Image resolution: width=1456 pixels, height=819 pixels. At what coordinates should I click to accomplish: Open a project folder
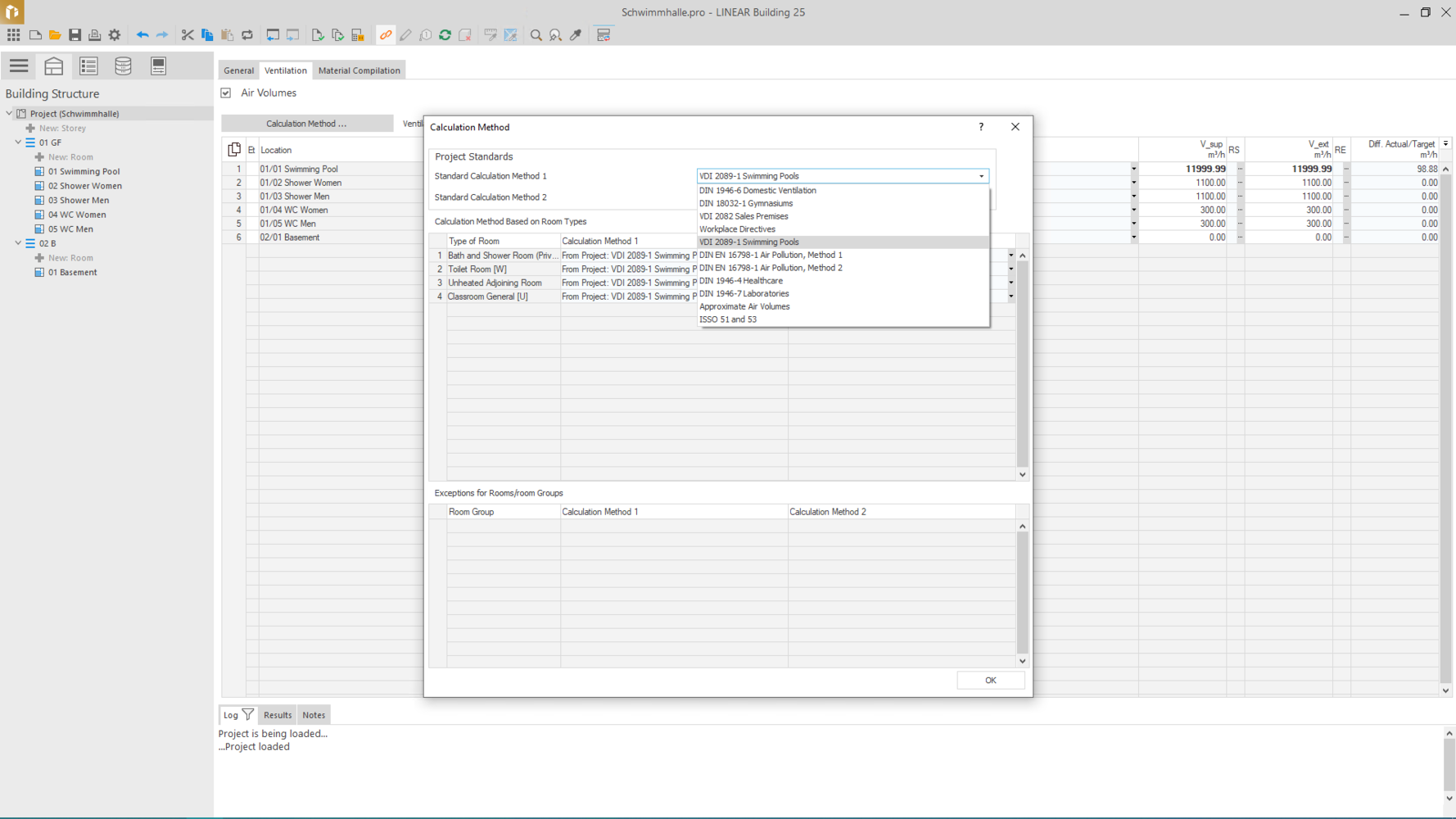pos(55,35)
